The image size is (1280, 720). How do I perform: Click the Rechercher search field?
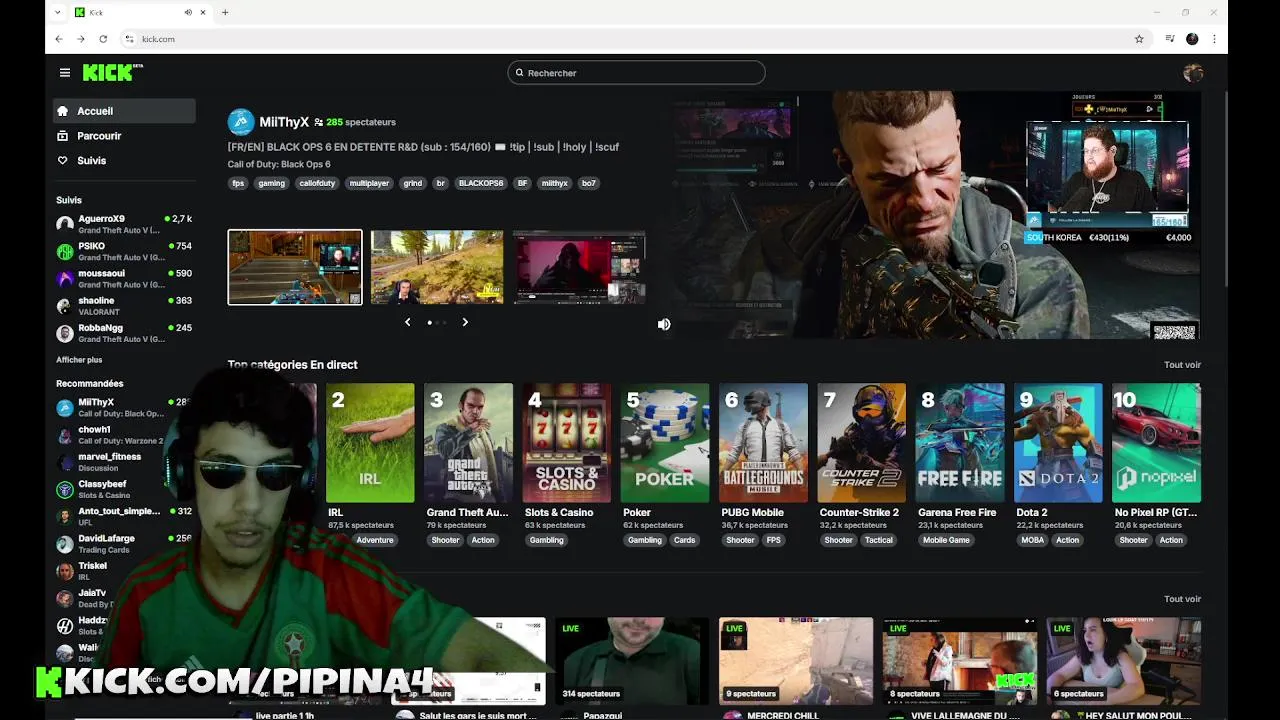click(636, 73)
